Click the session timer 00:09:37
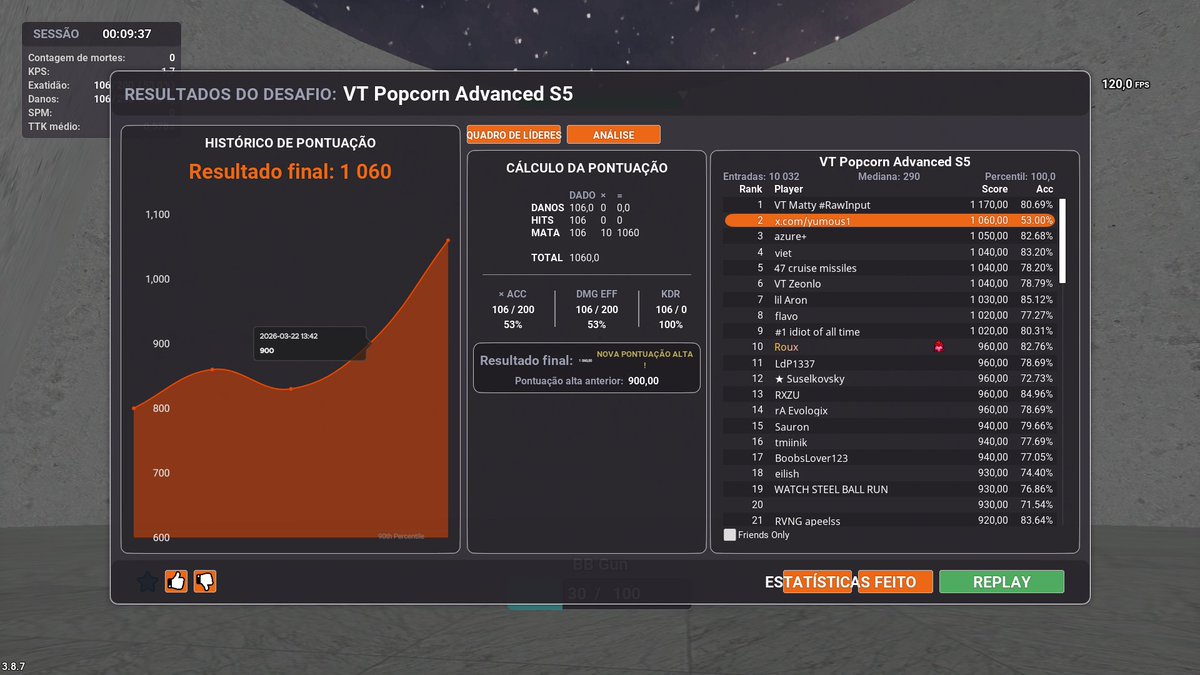 pyautogui.click(x=127, y=34)
